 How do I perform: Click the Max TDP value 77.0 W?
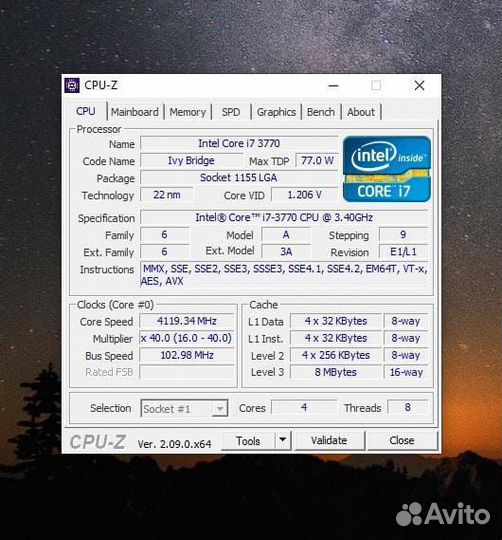pyautogui.click(x=317, y=160)
